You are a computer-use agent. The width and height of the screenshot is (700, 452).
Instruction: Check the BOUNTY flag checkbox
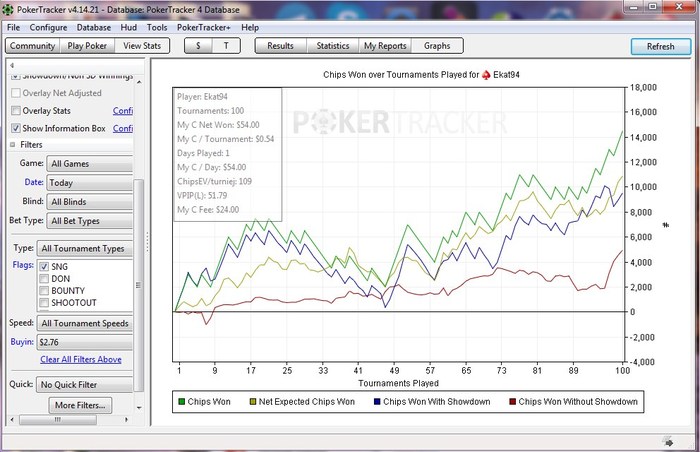click(44, 291)
